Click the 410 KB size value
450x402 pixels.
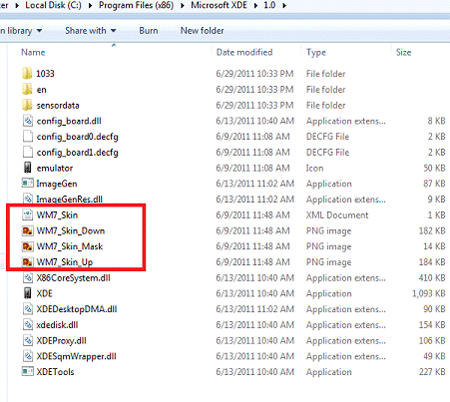(x=432, y=278)
